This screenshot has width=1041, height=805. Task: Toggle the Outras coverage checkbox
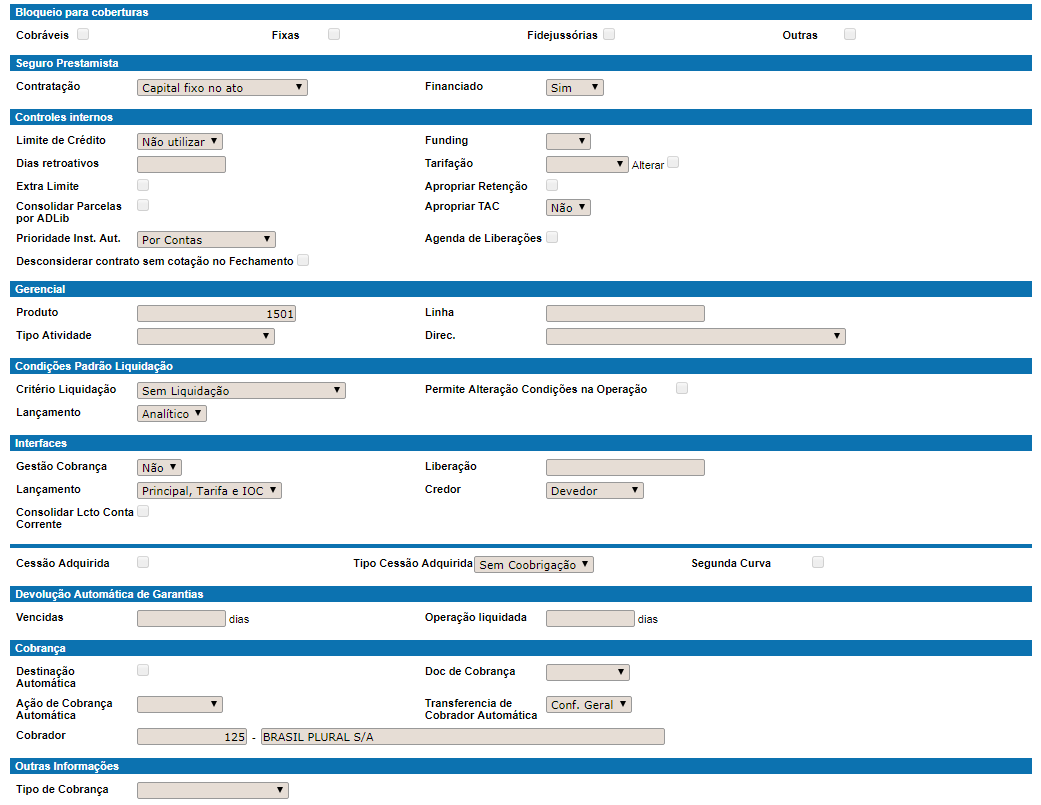coord(850,34)
